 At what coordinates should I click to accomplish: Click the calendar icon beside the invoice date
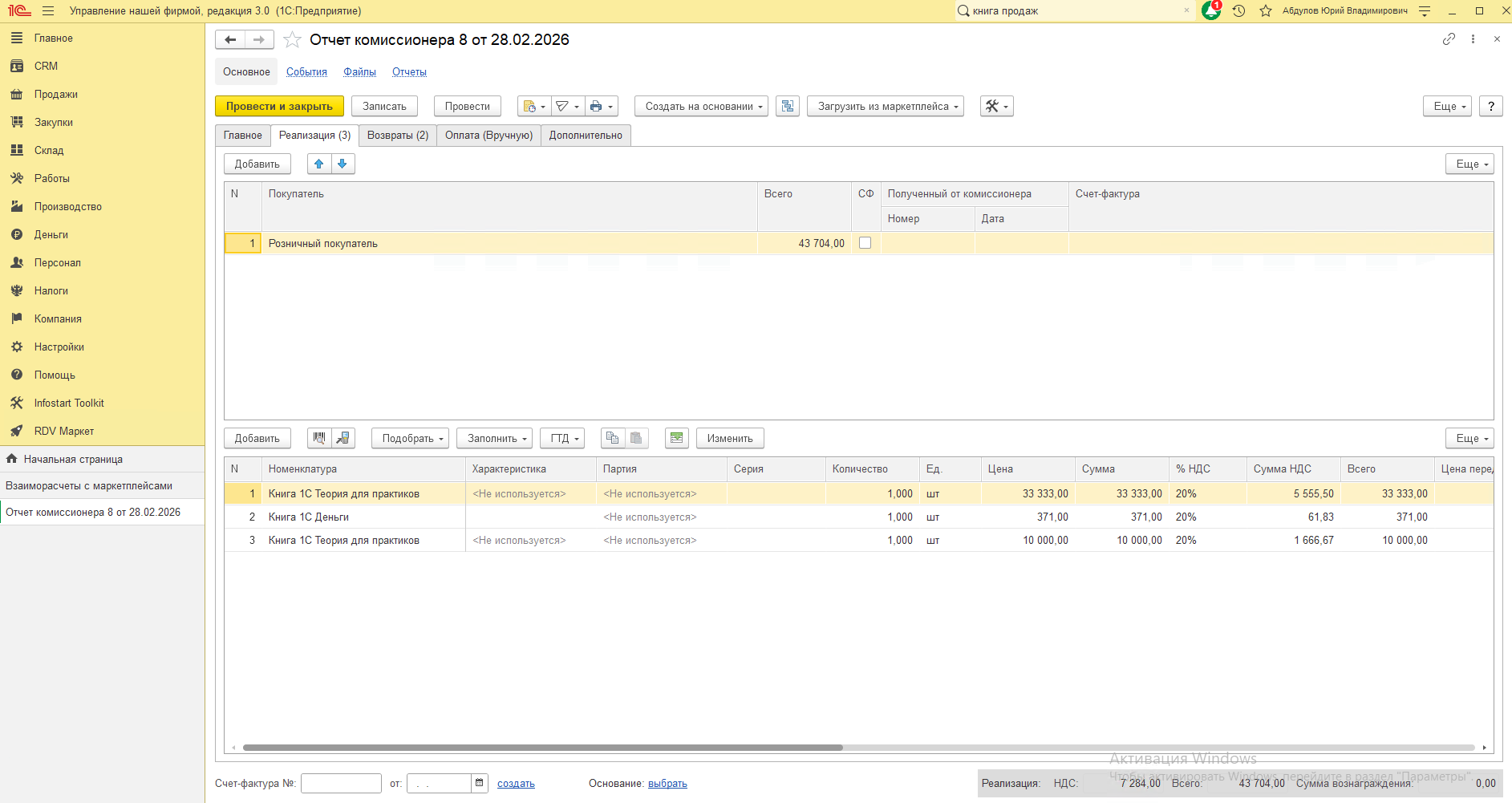click(x=480, y=783)
